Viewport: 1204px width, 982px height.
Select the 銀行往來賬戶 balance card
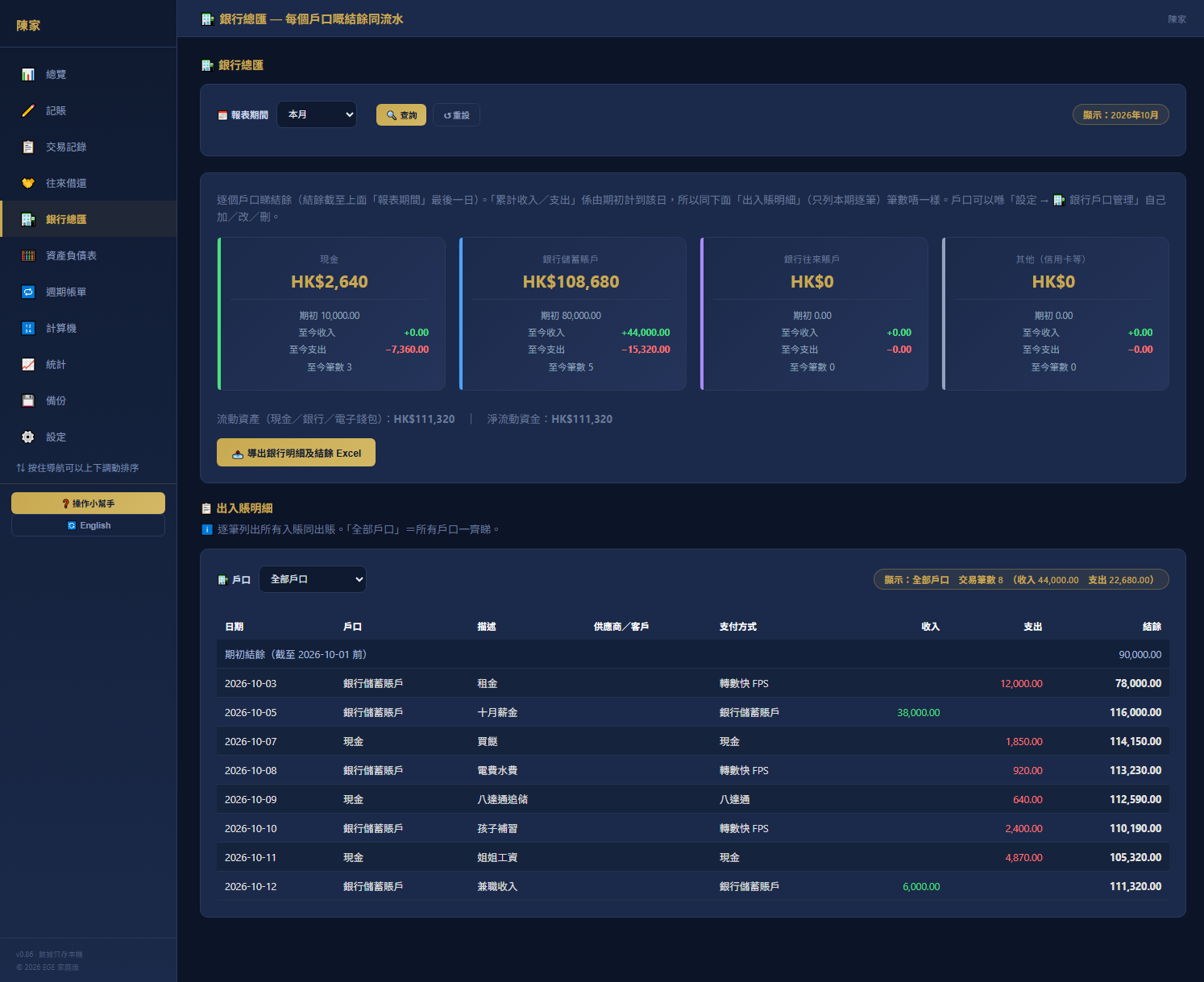(x=814, y=313)
